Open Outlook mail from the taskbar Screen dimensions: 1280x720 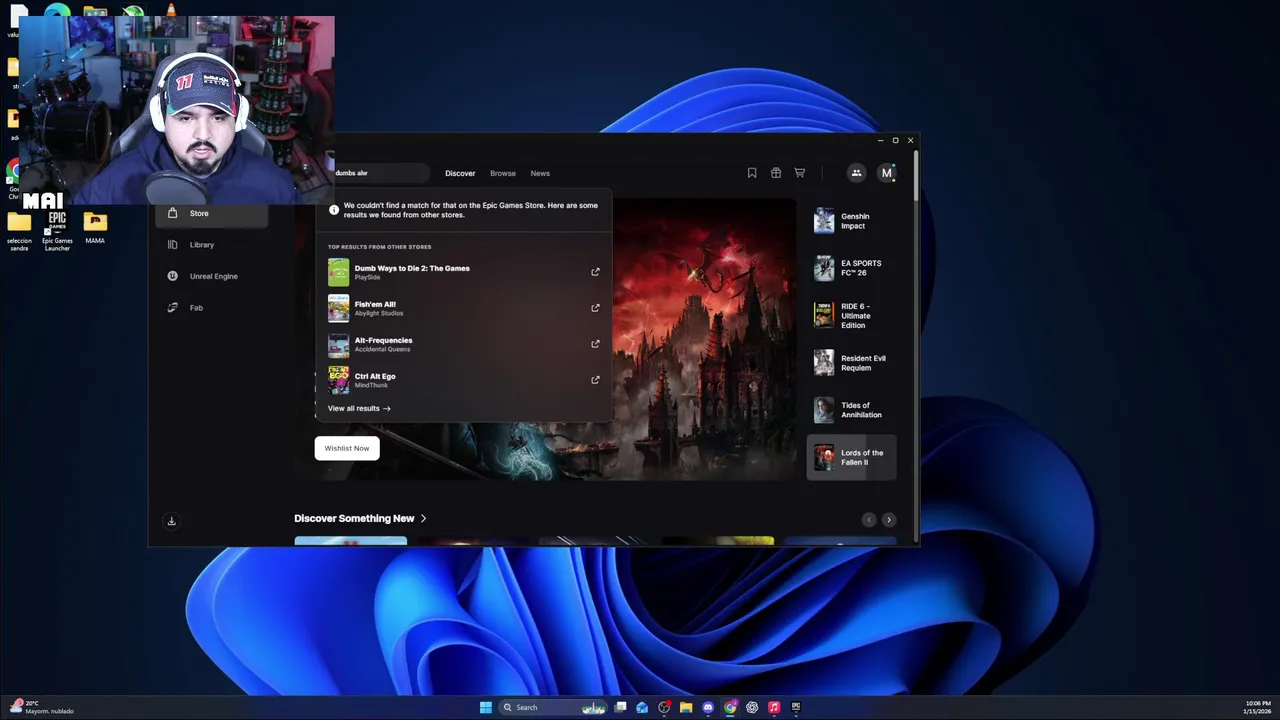[x=642, y=707]
